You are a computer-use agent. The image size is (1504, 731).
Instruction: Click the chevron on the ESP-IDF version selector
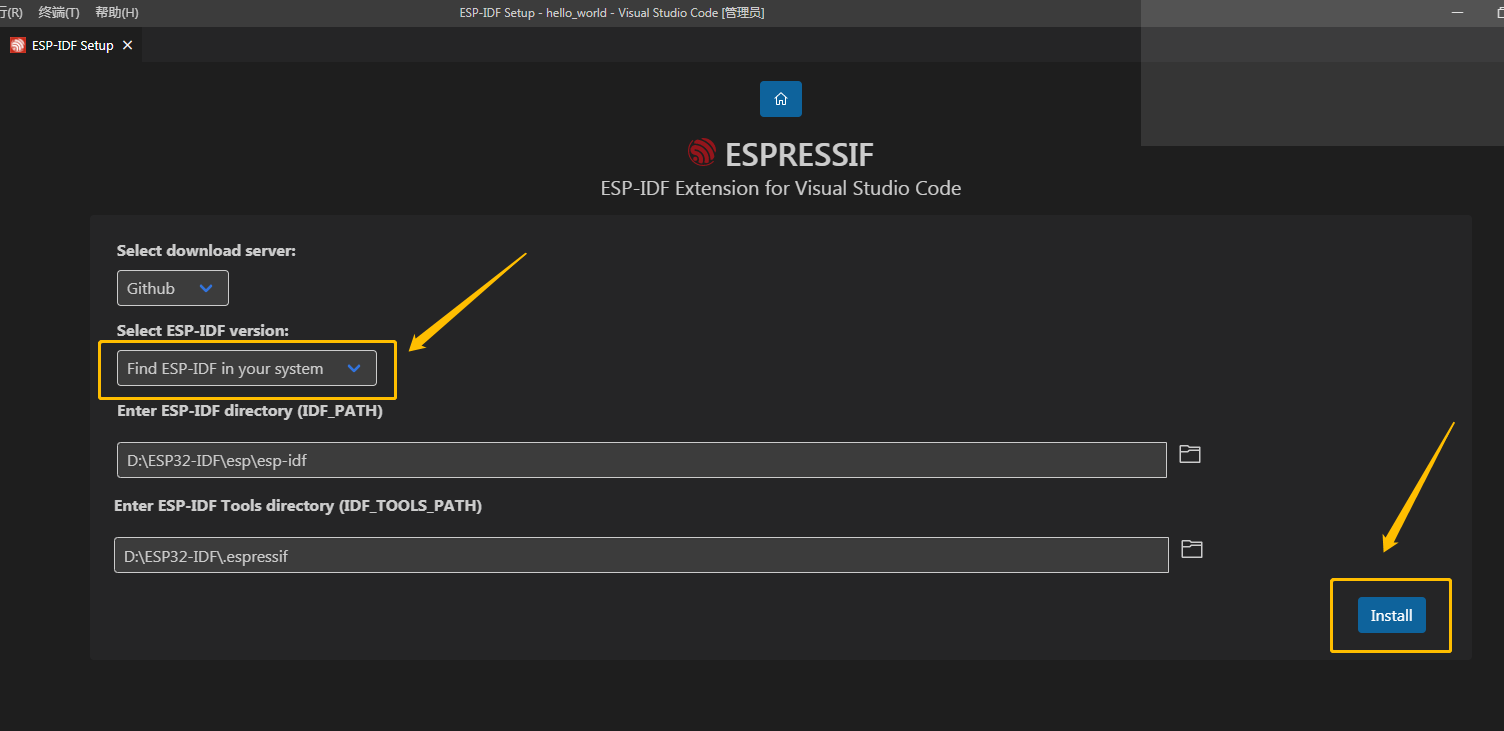click(x=354, y=368)
